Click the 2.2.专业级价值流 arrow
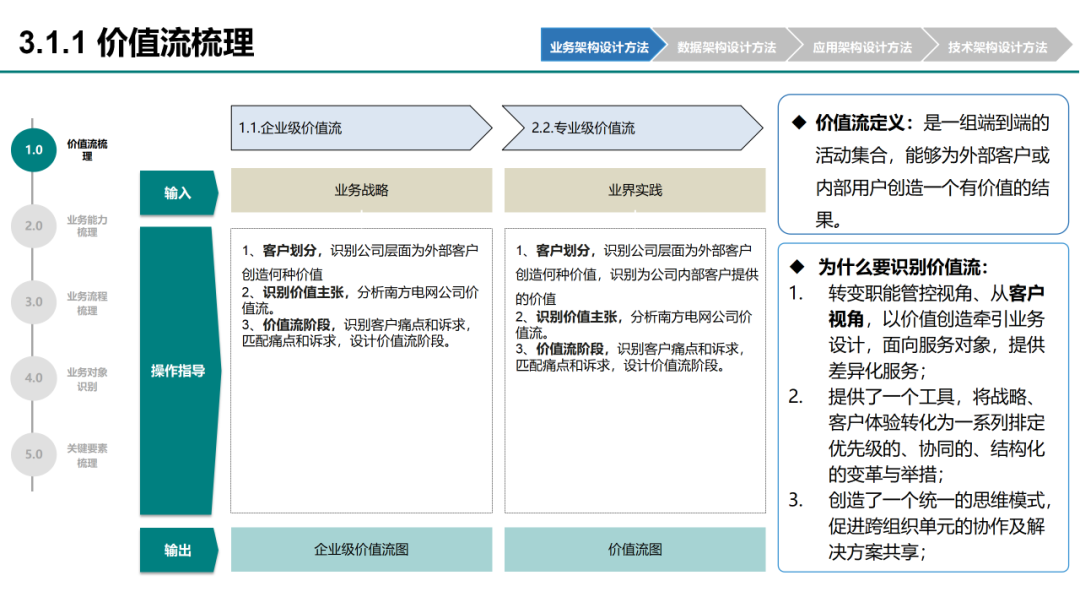This screenshot has height=608, width=1080. 633,128
